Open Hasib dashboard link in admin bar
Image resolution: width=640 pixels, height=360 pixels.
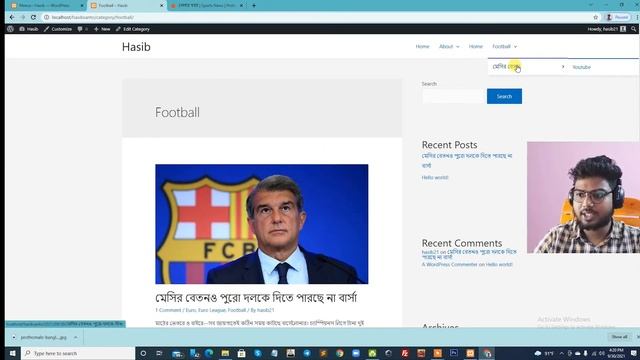point(29,29)
